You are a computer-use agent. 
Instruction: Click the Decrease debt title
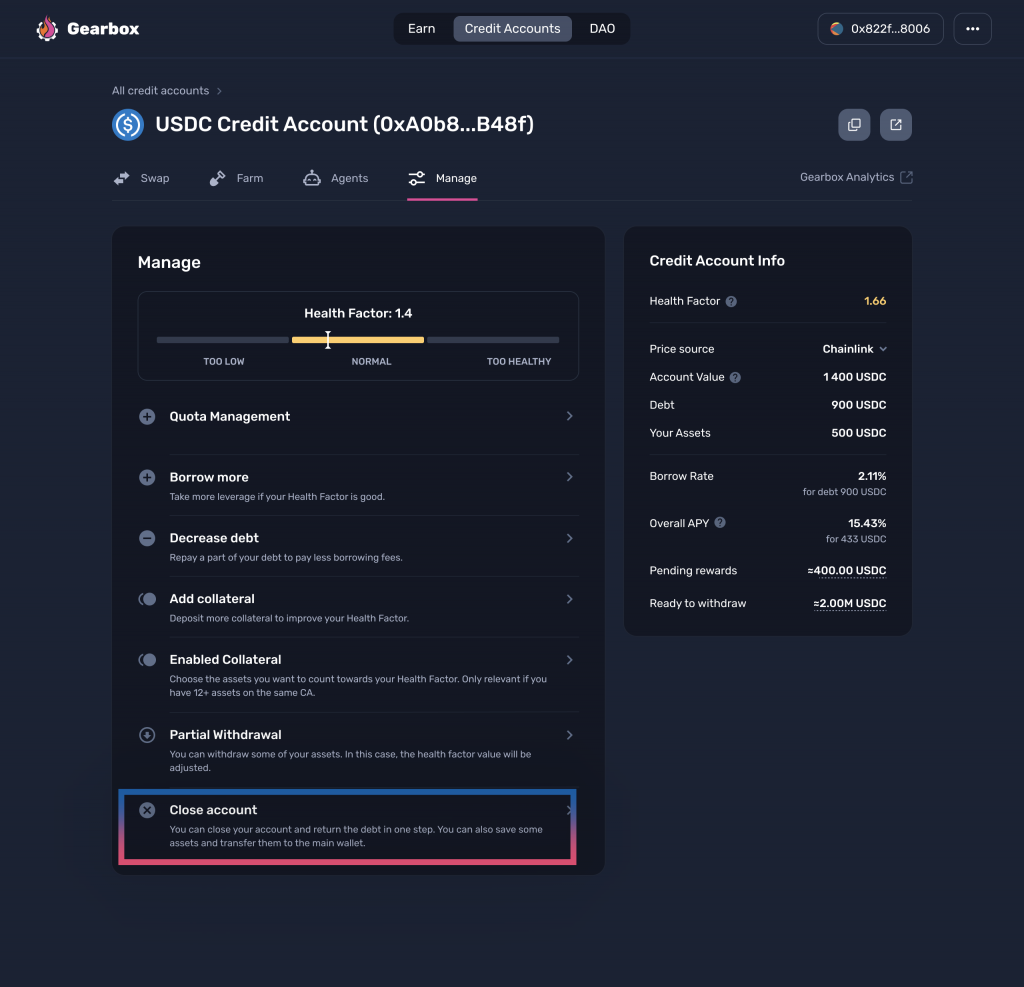coord(214,538)
